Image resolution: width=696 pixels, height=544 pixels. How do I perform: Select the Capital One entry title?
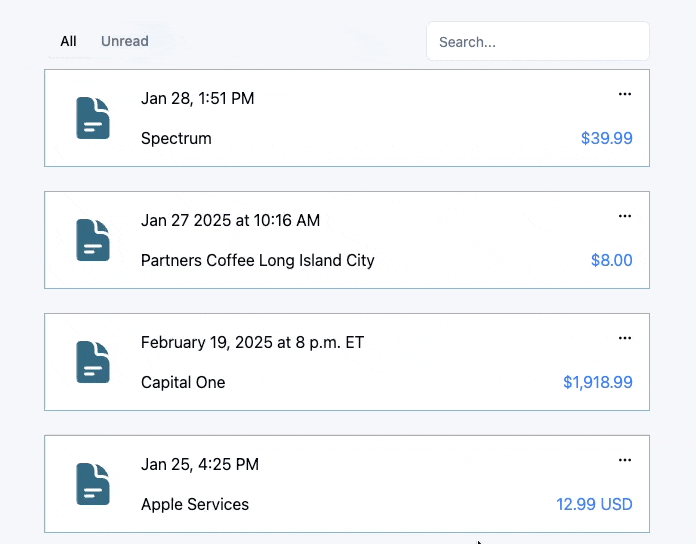[x=183, y=382]
